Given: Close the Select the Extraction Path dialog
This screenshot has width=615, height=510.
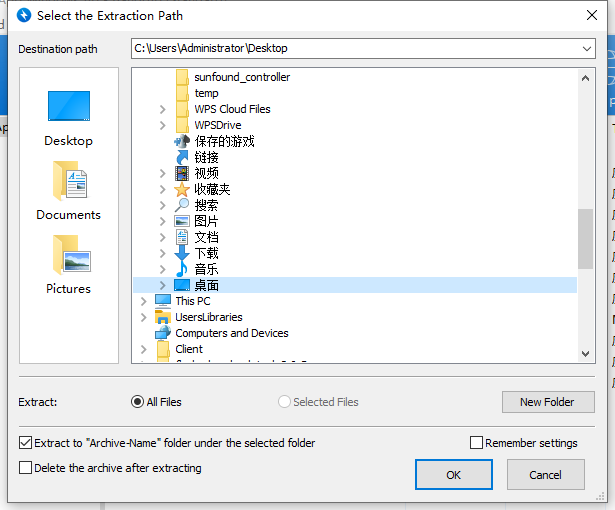Looking at the screenshot, I should pyautogui.click(x=592, y=15).
